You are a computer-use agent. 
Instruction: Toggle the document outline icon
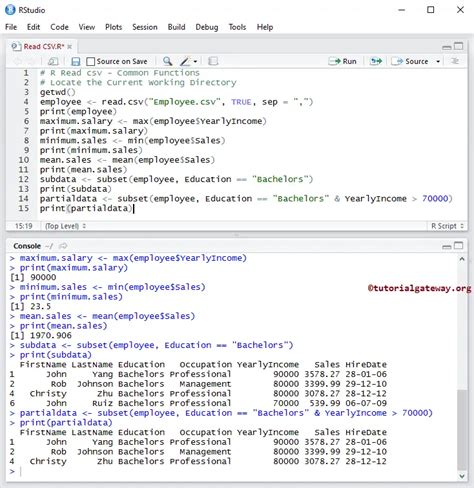click(x=454, y=61)
